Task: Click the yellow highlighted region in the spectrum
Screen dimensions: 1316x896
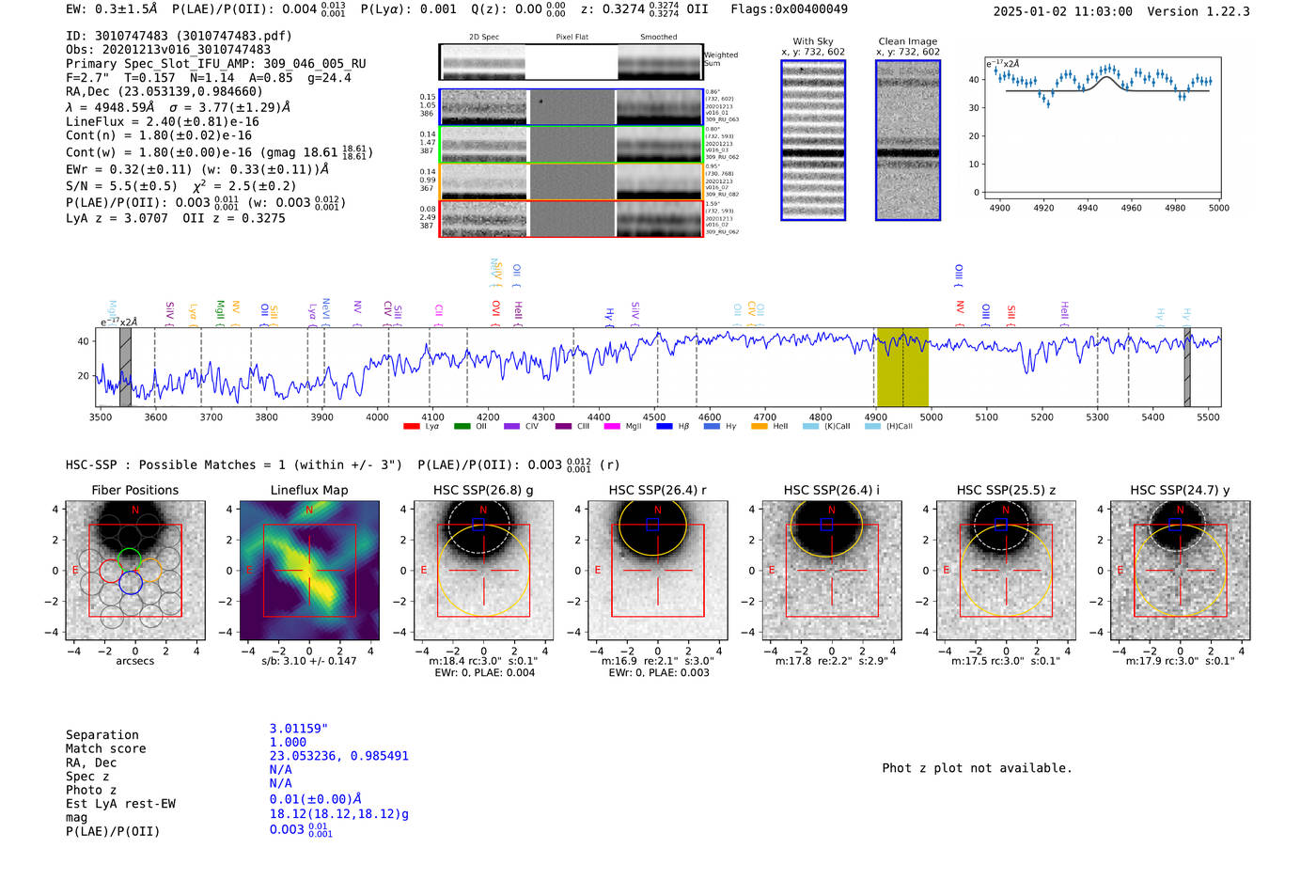Action: pos(902,367)
